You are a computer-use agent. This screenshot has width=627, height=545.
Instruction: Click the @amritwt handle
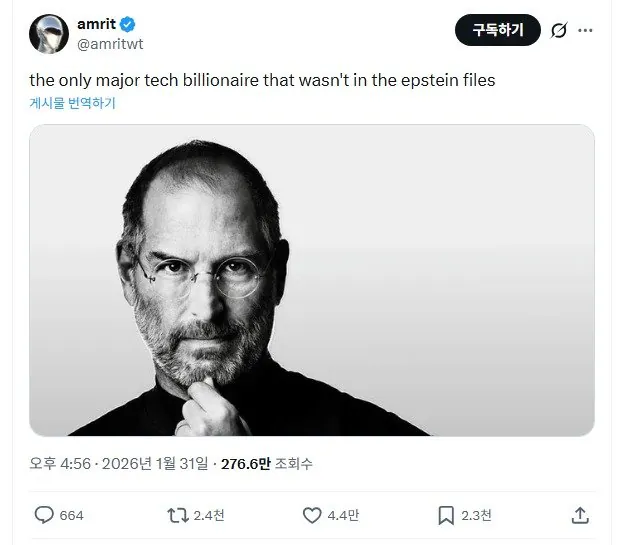[110, 44]
